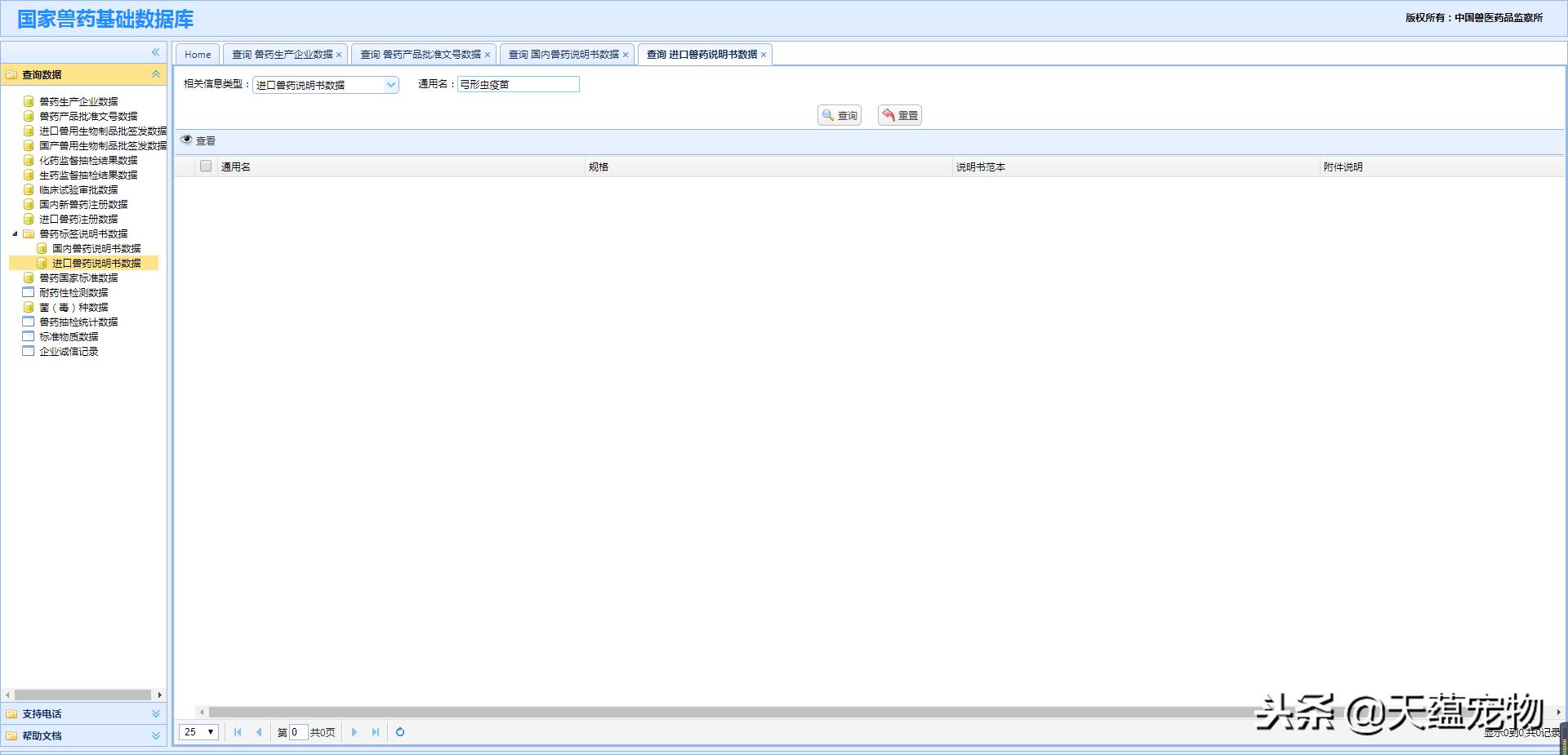Open 生药监督抽检结果数据 in the tree
The height and width of the screenshot is (755, 1568).
point(88,175)
